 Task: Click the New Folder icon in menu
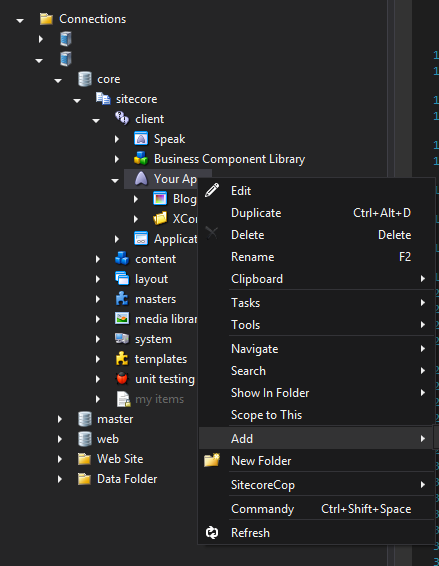(x=212, y=460)
